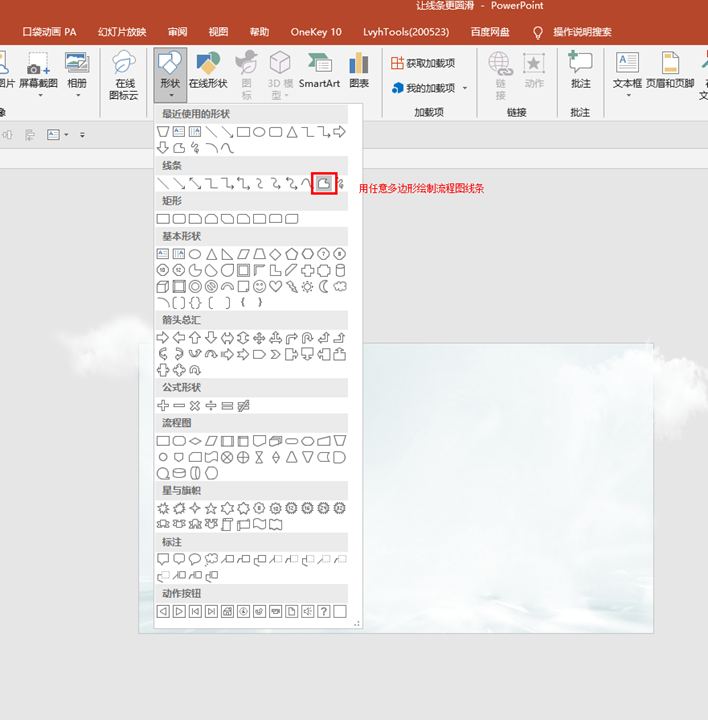Choose the cloud callout in 标注
Image resolution: width=708 pixels, height=720 pixels.
[211, 559]
